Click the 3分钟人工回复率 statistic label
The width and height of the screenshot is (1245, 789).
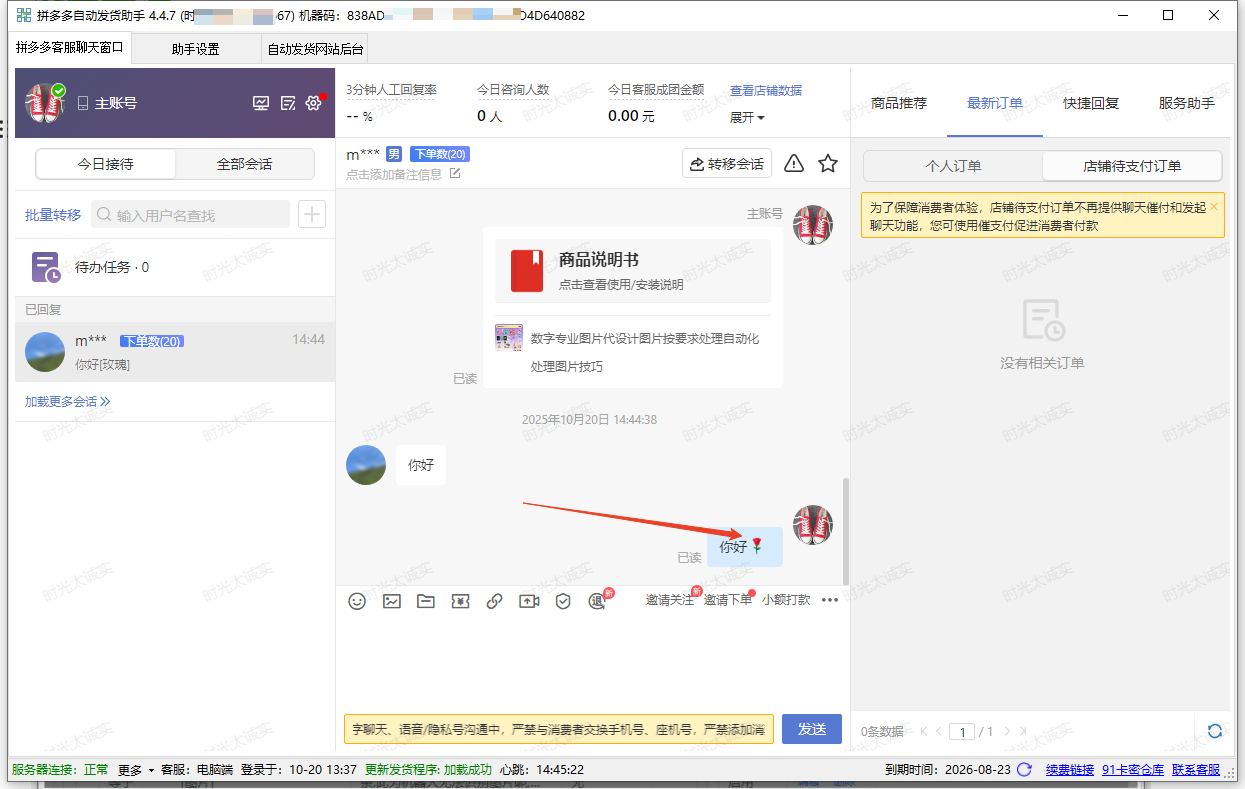[x=391, y=90]
